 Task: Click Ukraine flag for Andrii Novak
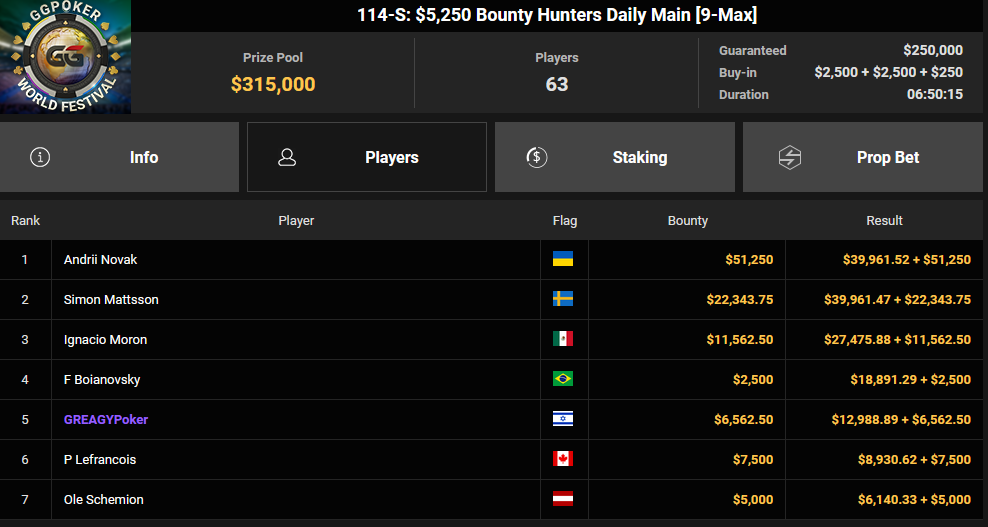[x=563, y=259]
